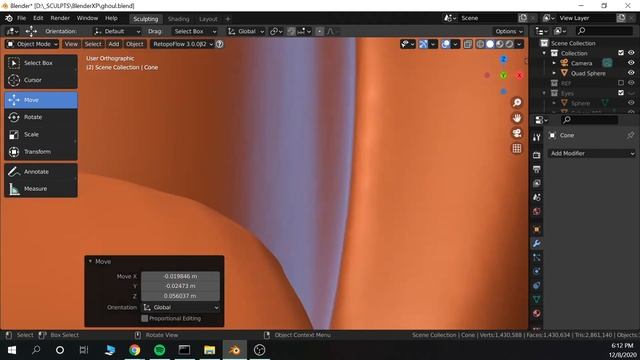The image size is (640, 360).
Task: Switch to Sculpting workspace tab
Action: (146, 19)
